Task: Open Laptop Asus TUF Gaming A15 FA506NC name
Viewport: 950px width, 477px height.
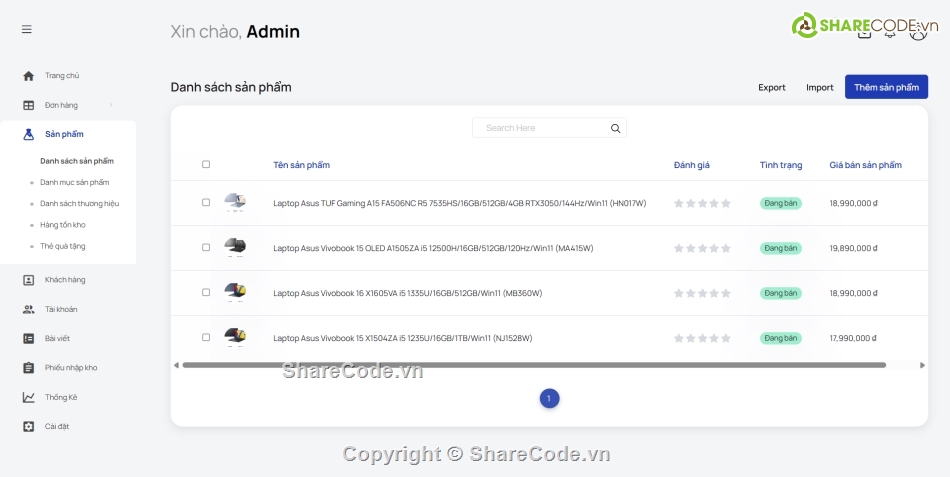Action: [x=460, y=203]
